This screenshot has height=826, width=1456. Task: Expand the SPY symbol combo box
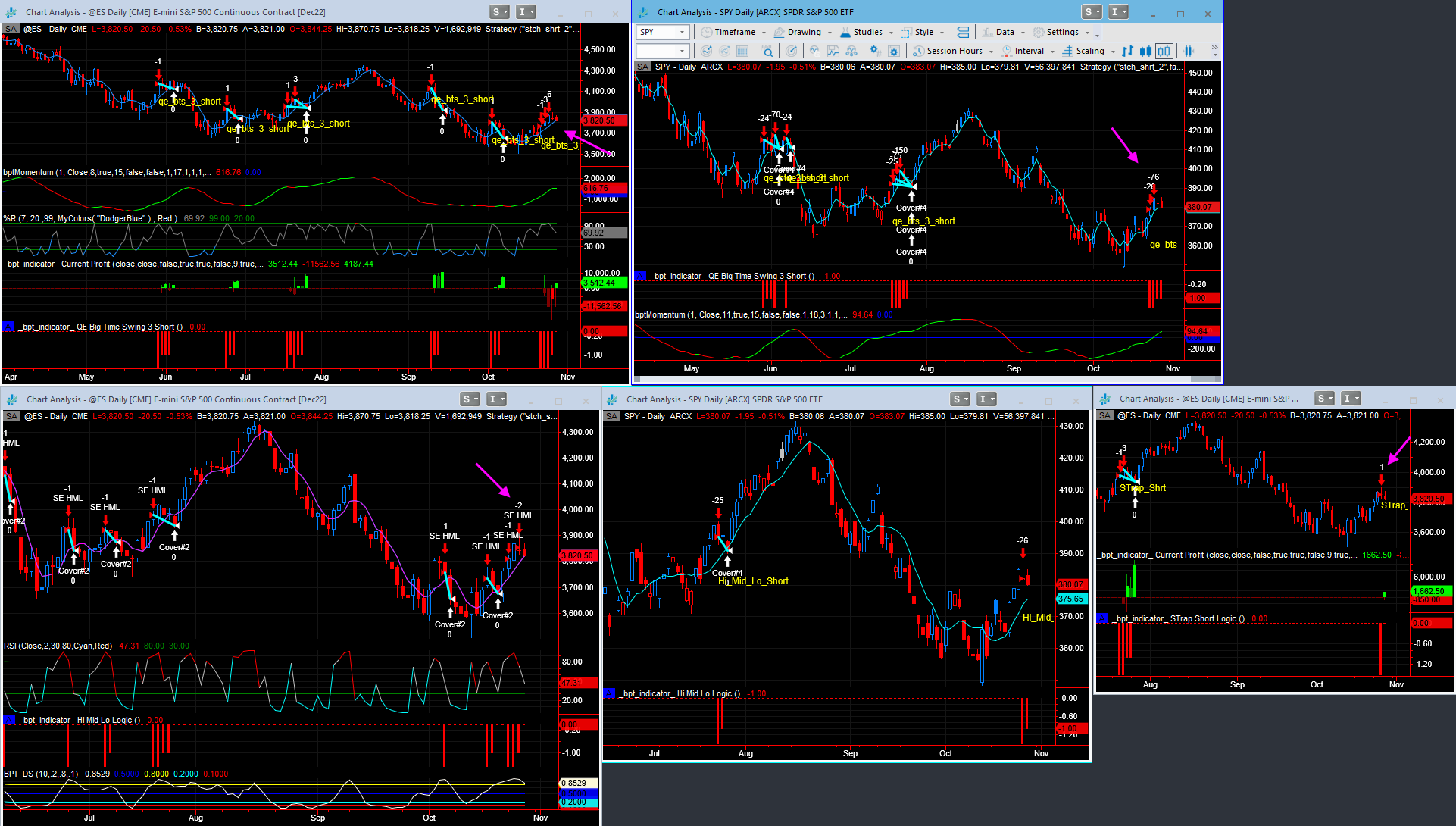coord(683,32)
